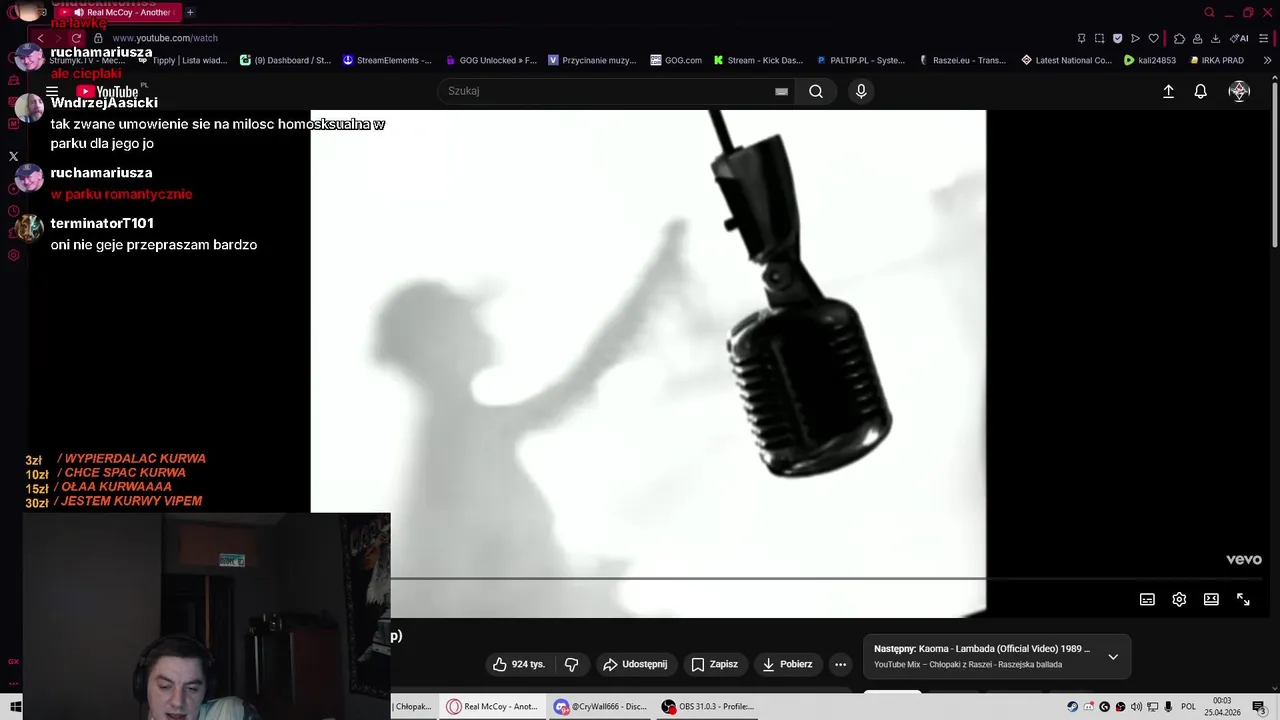1280x720 pixels.
Task: Open the Steam tray icon
Action: tap(1073, 707)
